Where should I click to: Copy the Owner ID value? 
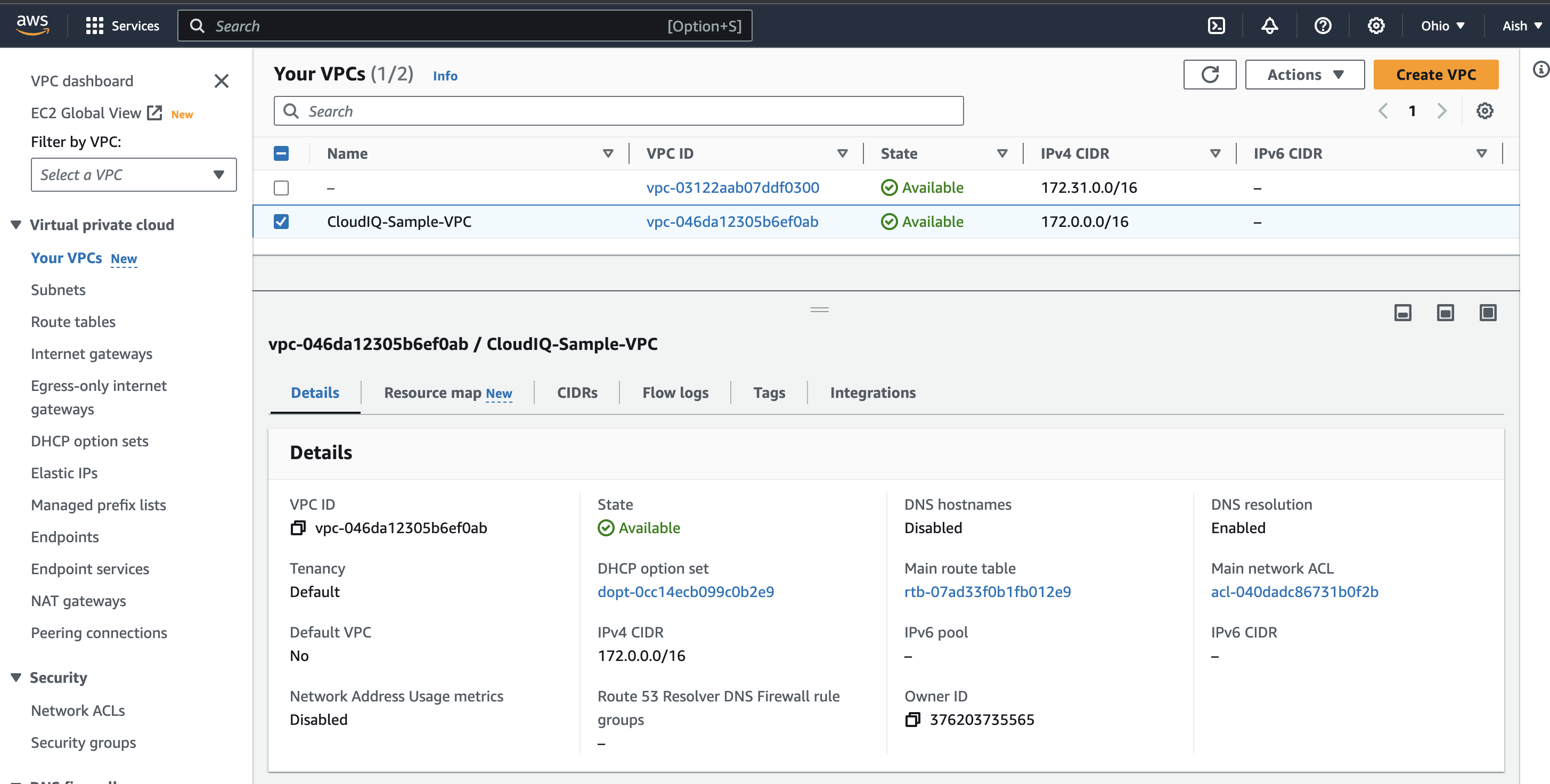pyautogui.click(x=913, y=720)
